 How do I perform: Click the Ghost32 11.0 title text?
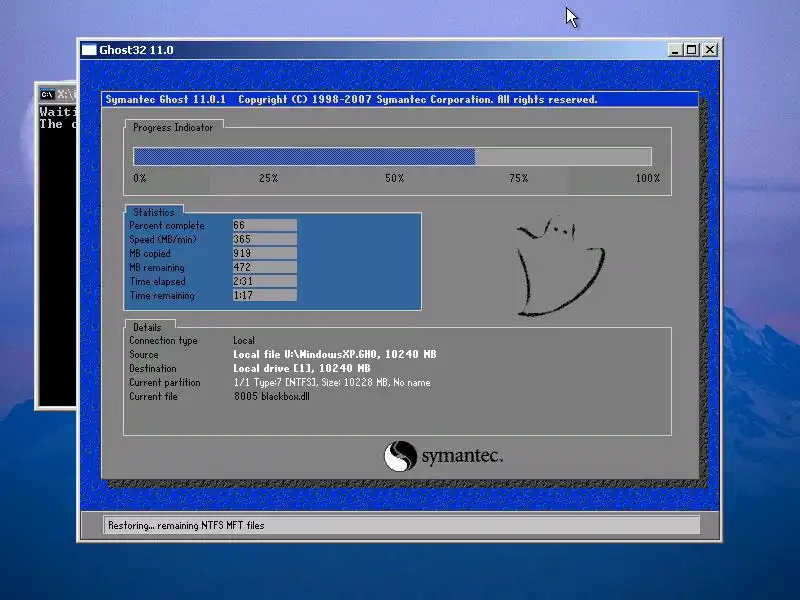[x=136, y=50]
